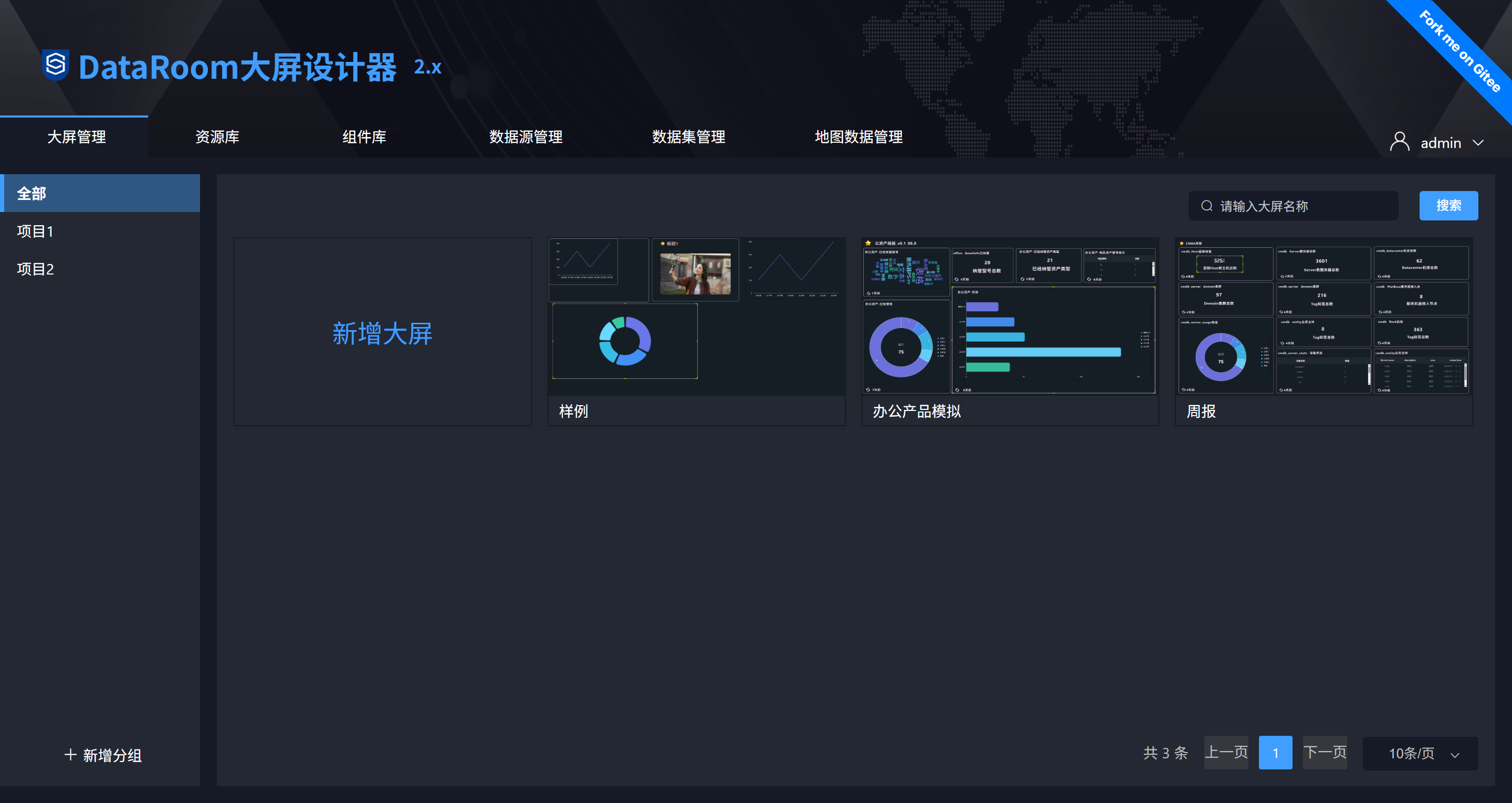Expand the admin account dropdown arrow
Screen dimensions: 1512x803
[x=1478, y=143]
